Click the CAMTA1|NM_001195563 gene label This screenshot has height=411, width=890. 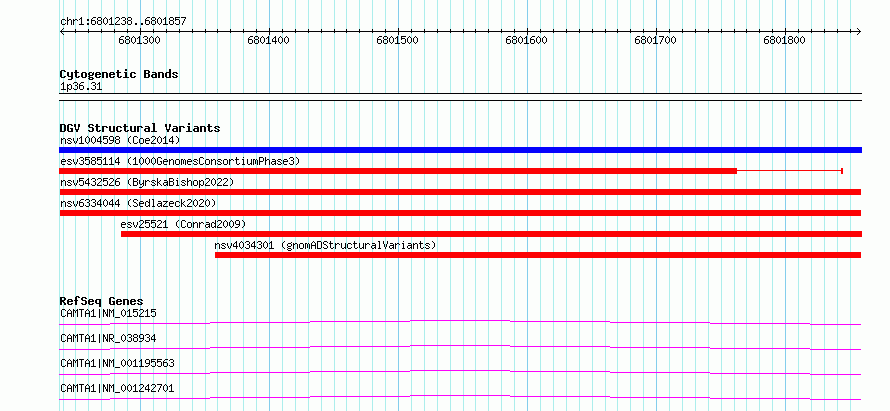point(117,363)
